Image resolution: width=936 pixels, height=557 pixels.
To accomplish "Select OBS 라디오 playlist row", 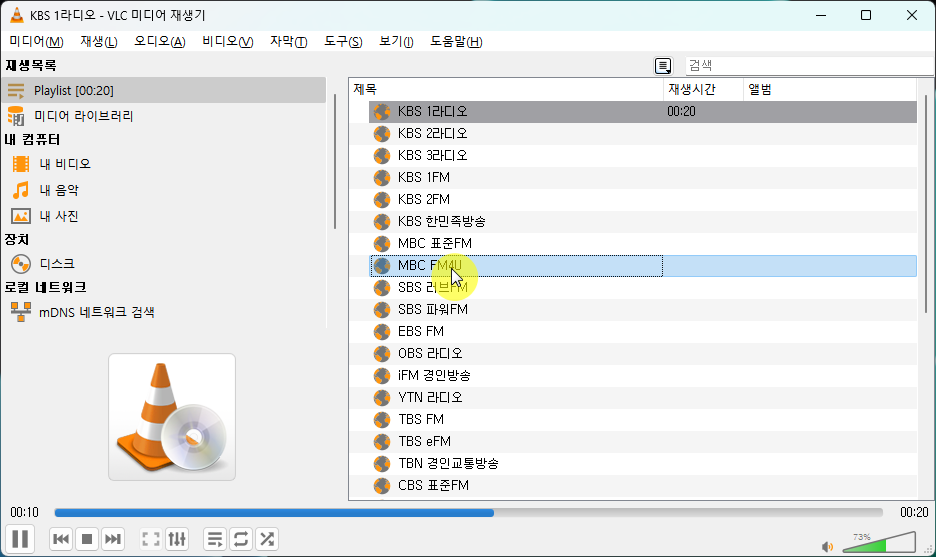I will pyautogui.click(x=643, y=353).
